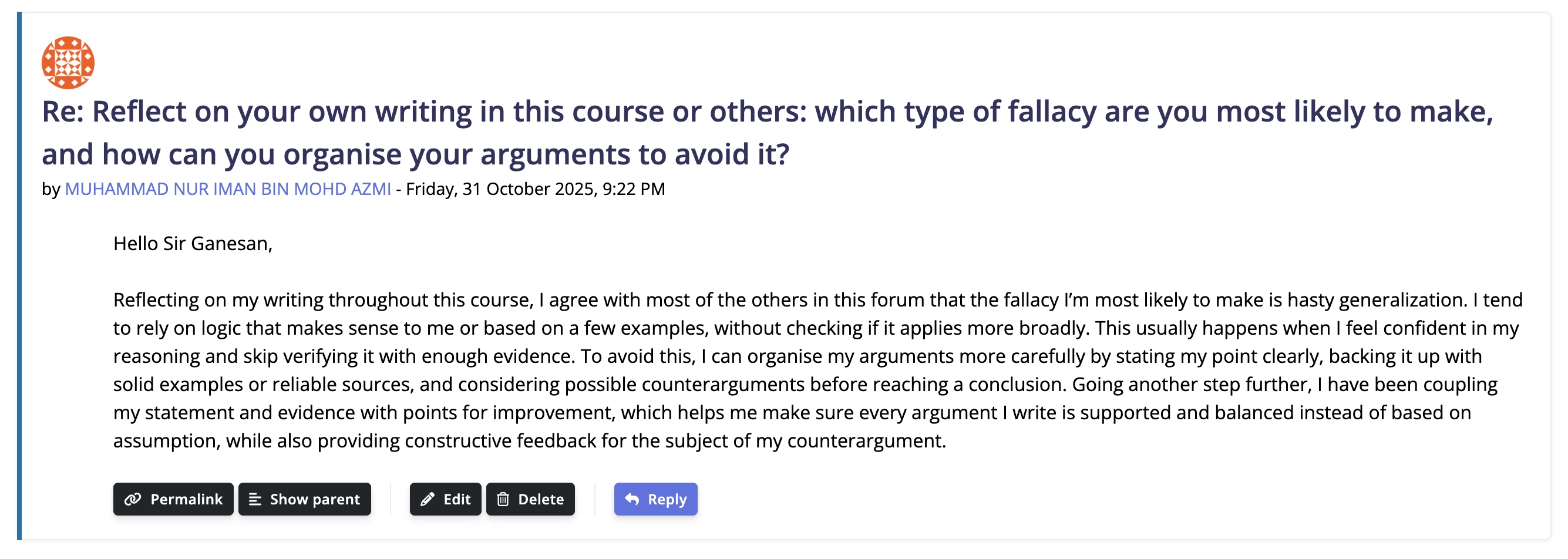Open Muhammad Nur Iman's profile link
This screenshot has width=1568, height=559.
[228, 190]
